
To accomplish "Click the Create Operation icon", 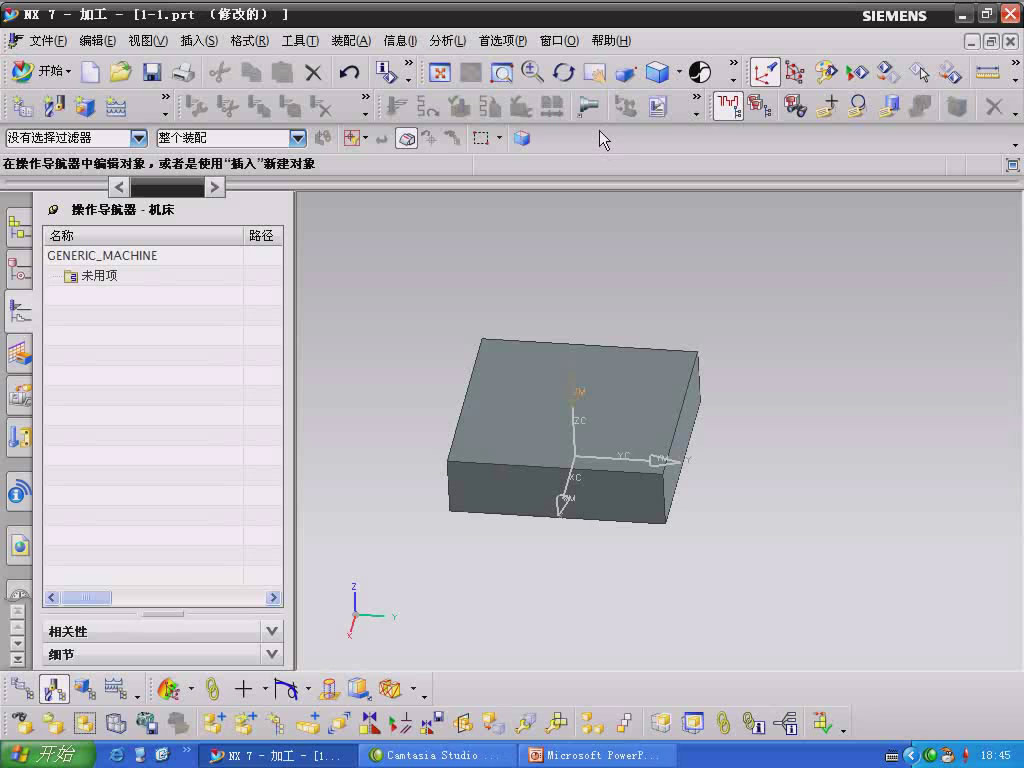I will [x=116, y=106].
